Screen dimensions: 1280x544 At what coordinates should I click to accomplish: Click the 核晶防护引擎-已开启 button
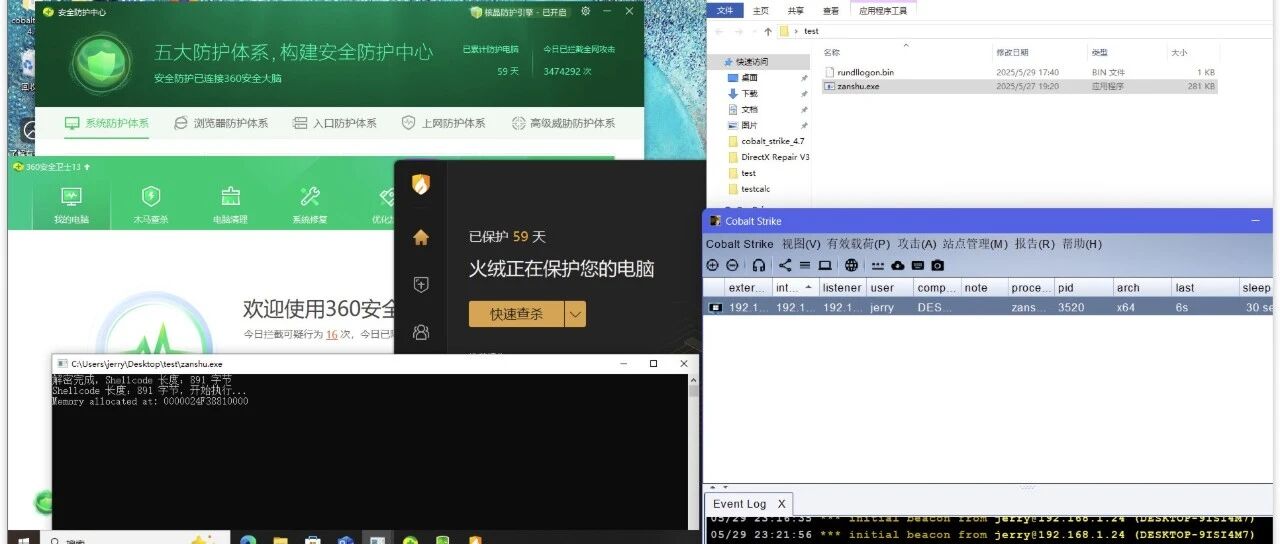tap(518, 12)
